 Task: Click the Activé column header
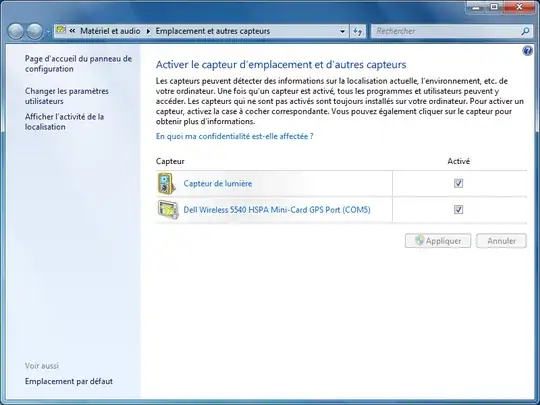click(458, 161)
